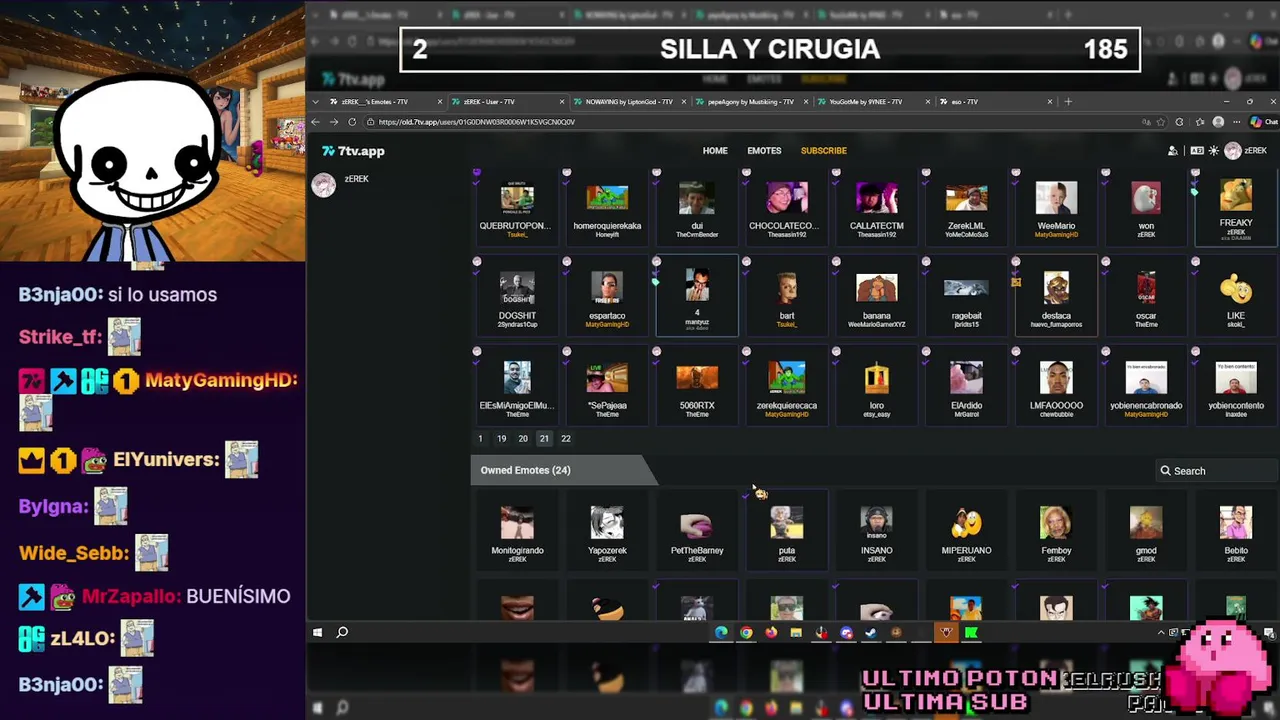Open the PetTheBarney owned emote

(x=697, y=530)
